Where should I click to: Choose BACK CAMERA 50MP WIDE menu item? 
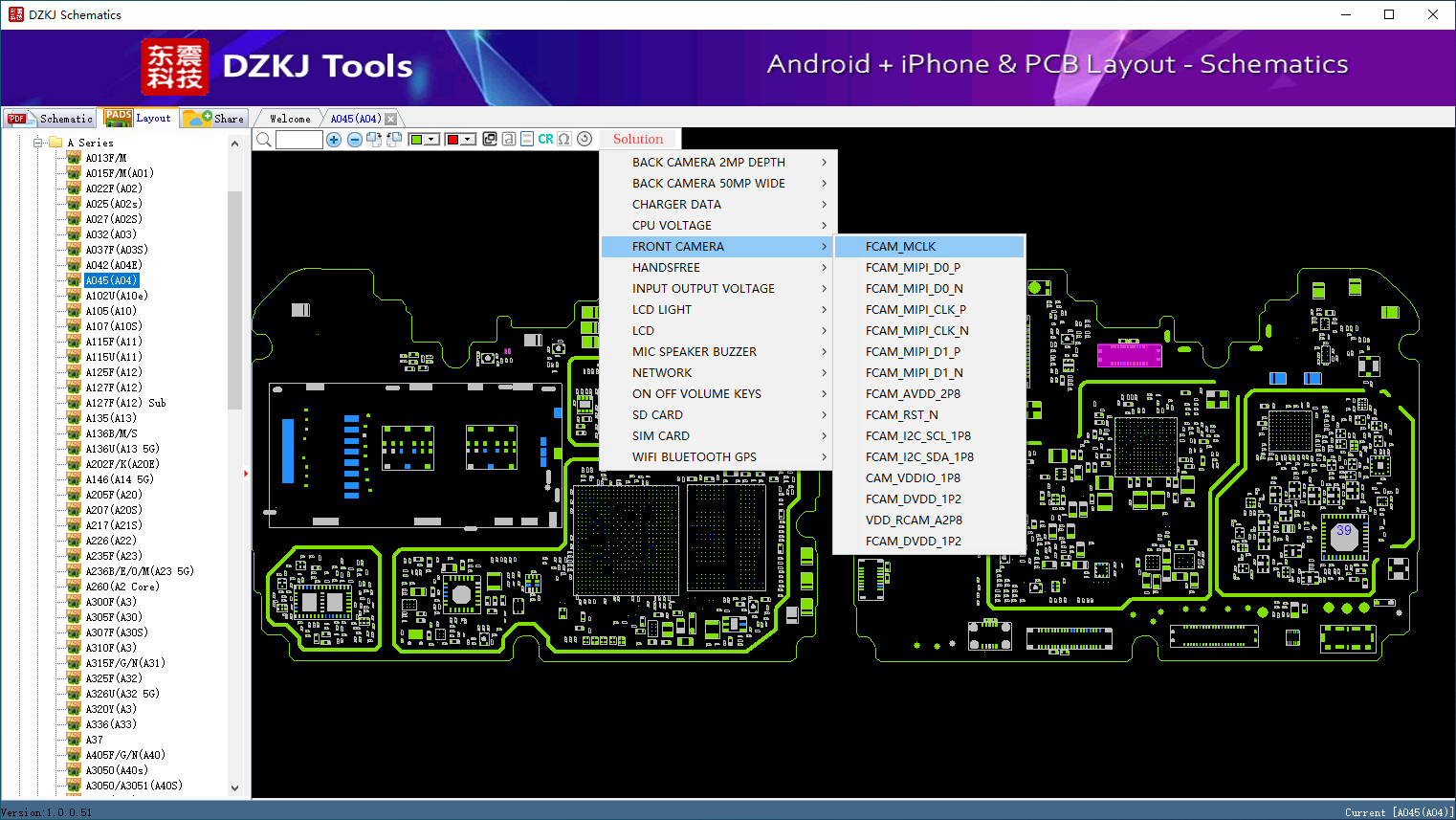point(718,184)
